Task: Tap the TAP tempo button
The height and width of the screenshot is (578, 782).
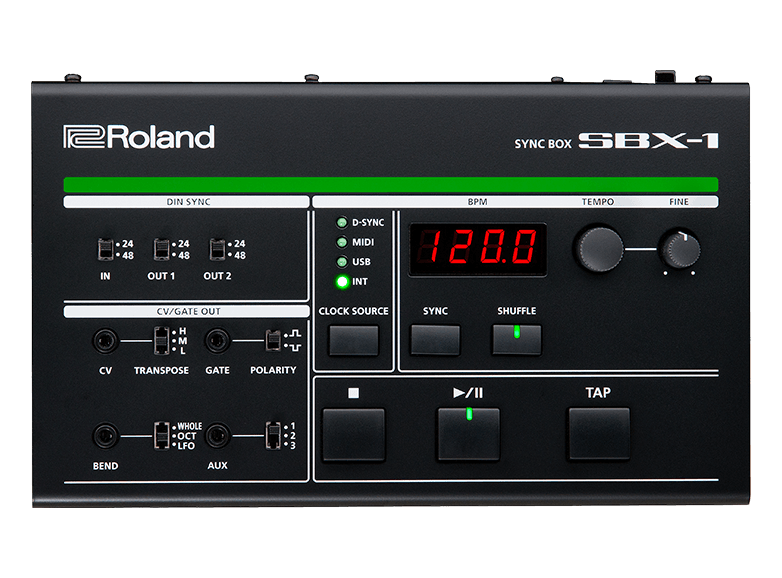Action: [x=598, y=433]
